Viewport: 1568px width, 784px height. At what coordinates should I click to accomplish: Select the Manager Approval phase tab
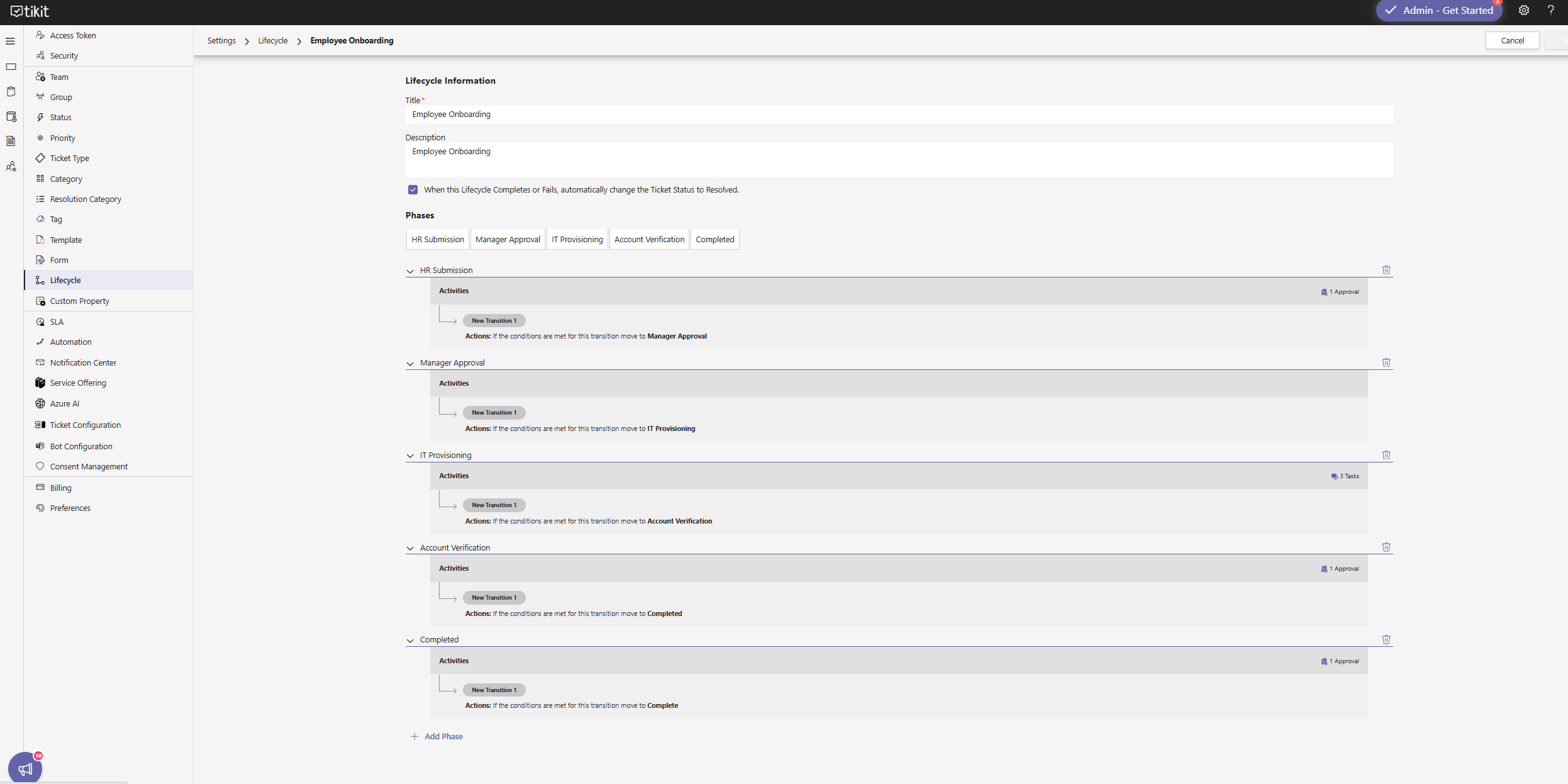[x=508, y=239]
